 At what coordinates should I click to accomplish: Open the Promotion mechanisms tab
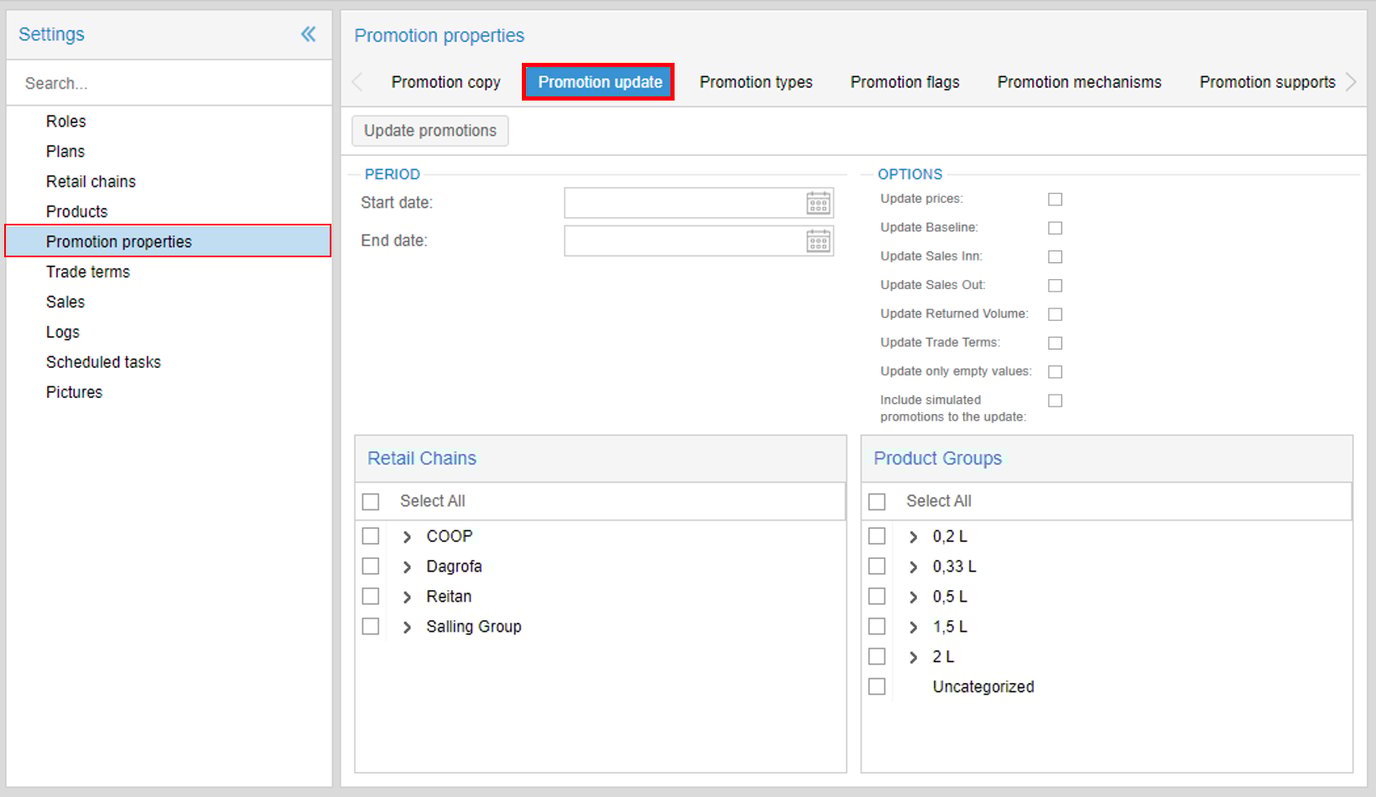click(1079, 82)
